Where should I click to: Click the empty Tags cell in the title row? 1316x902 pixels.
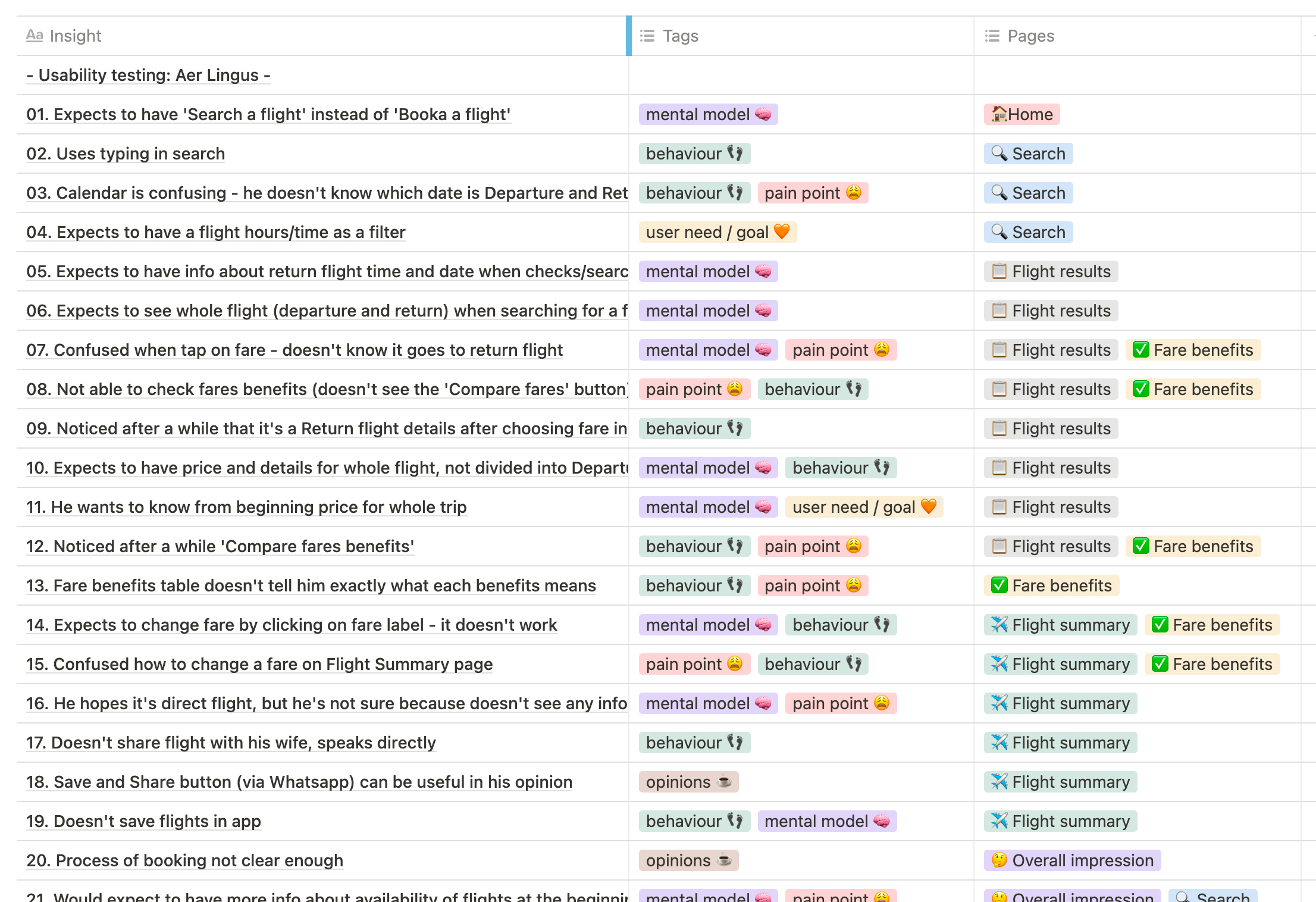click(x=800, y=75)
